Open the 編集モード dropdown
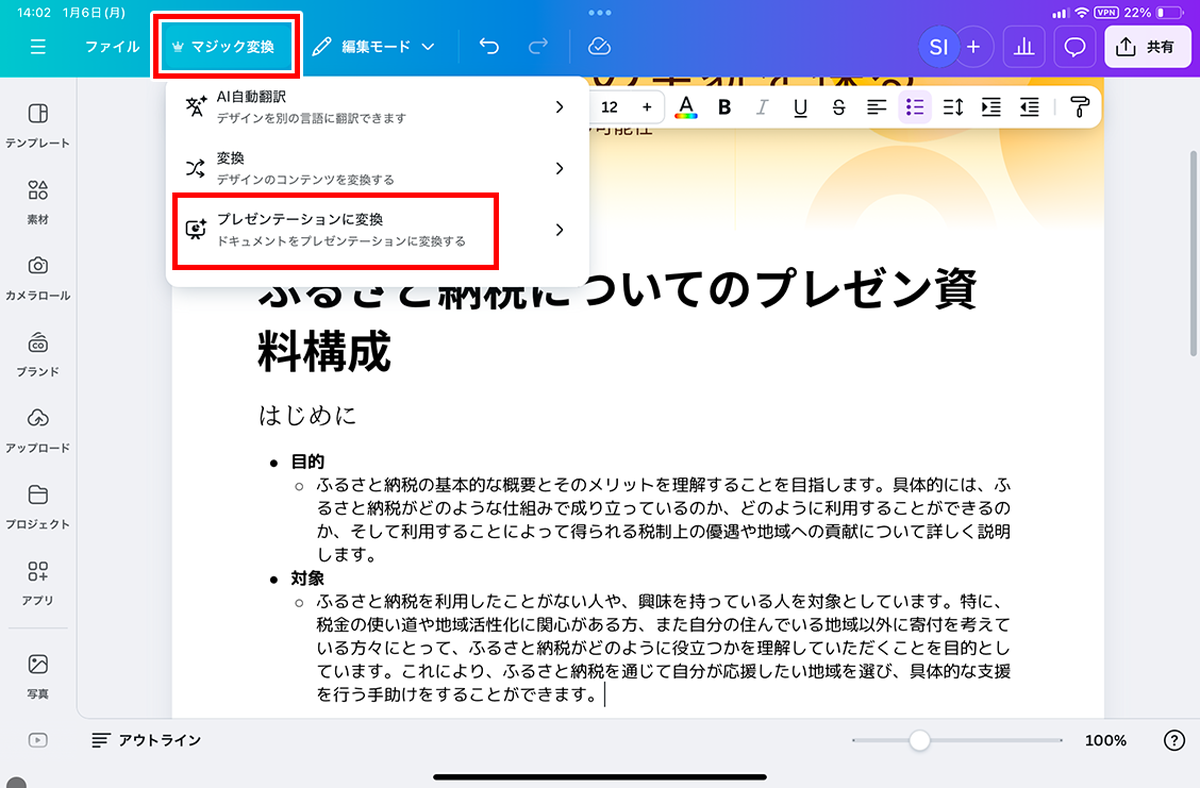The width and height of the screenshot is (1200, 788). [x=373, y=47]
